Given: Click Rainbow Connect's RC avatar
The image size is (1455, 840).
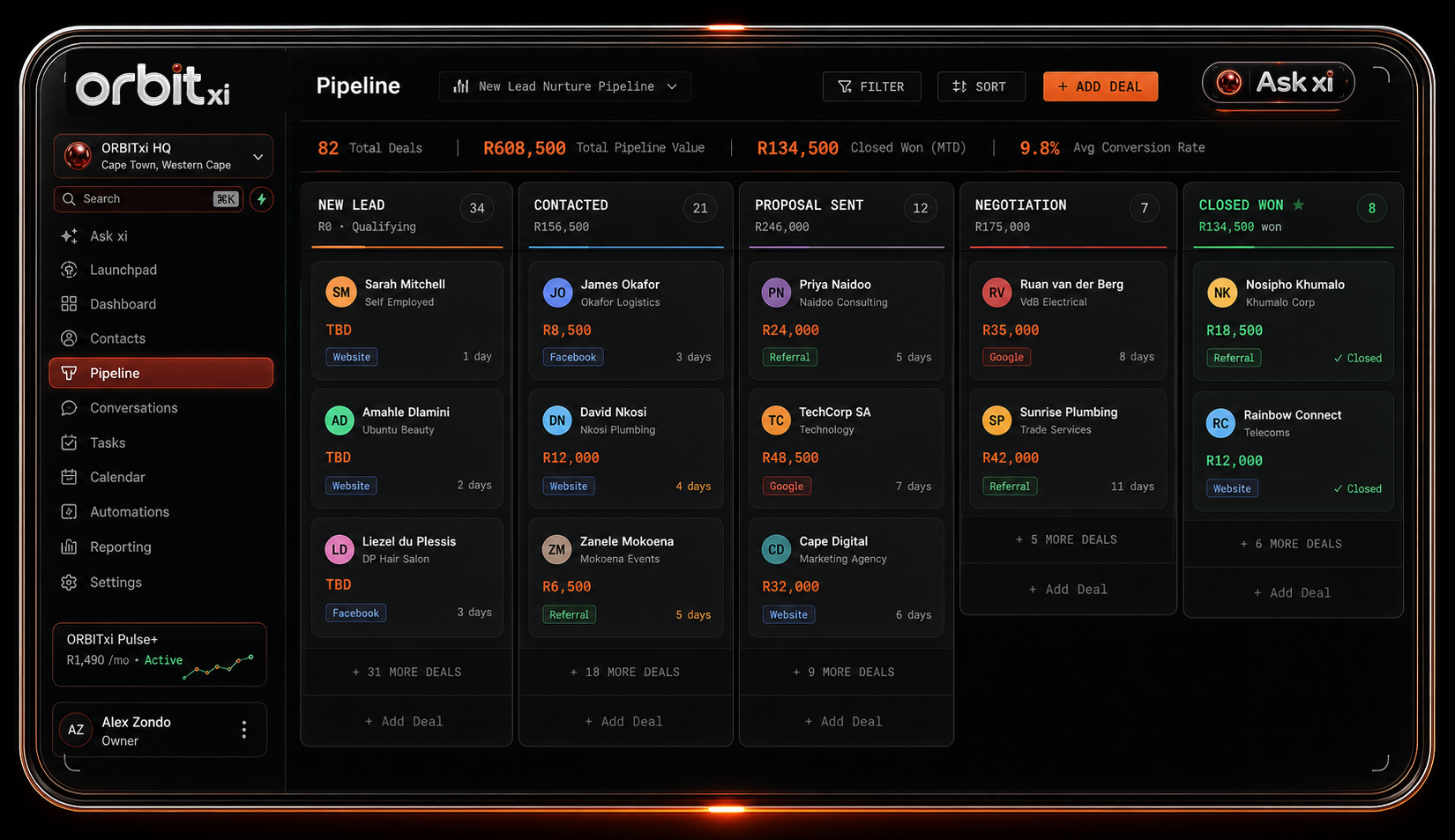Looking at the screenshot, I should (x=1220, y=423).
